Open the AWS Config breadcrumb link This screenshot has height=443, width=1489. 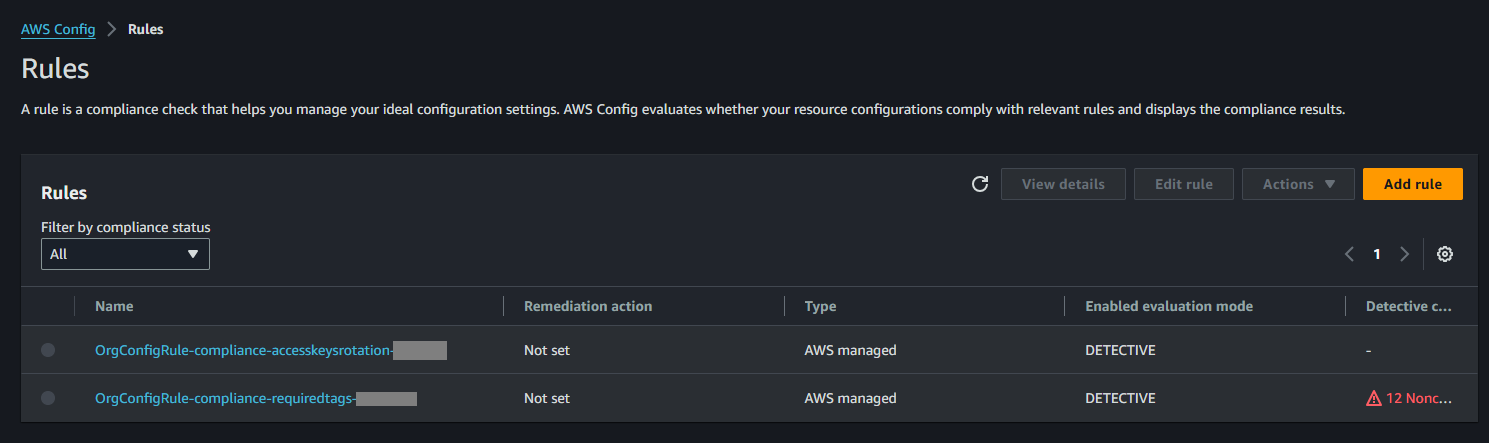coord(58,29)
